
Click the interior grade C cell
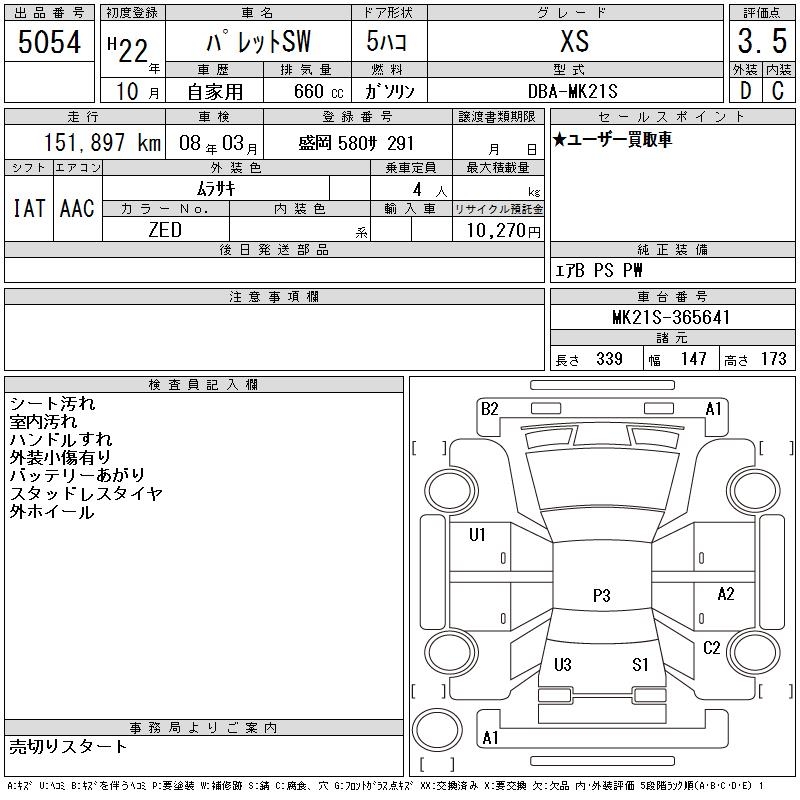[x=777, y=90]
